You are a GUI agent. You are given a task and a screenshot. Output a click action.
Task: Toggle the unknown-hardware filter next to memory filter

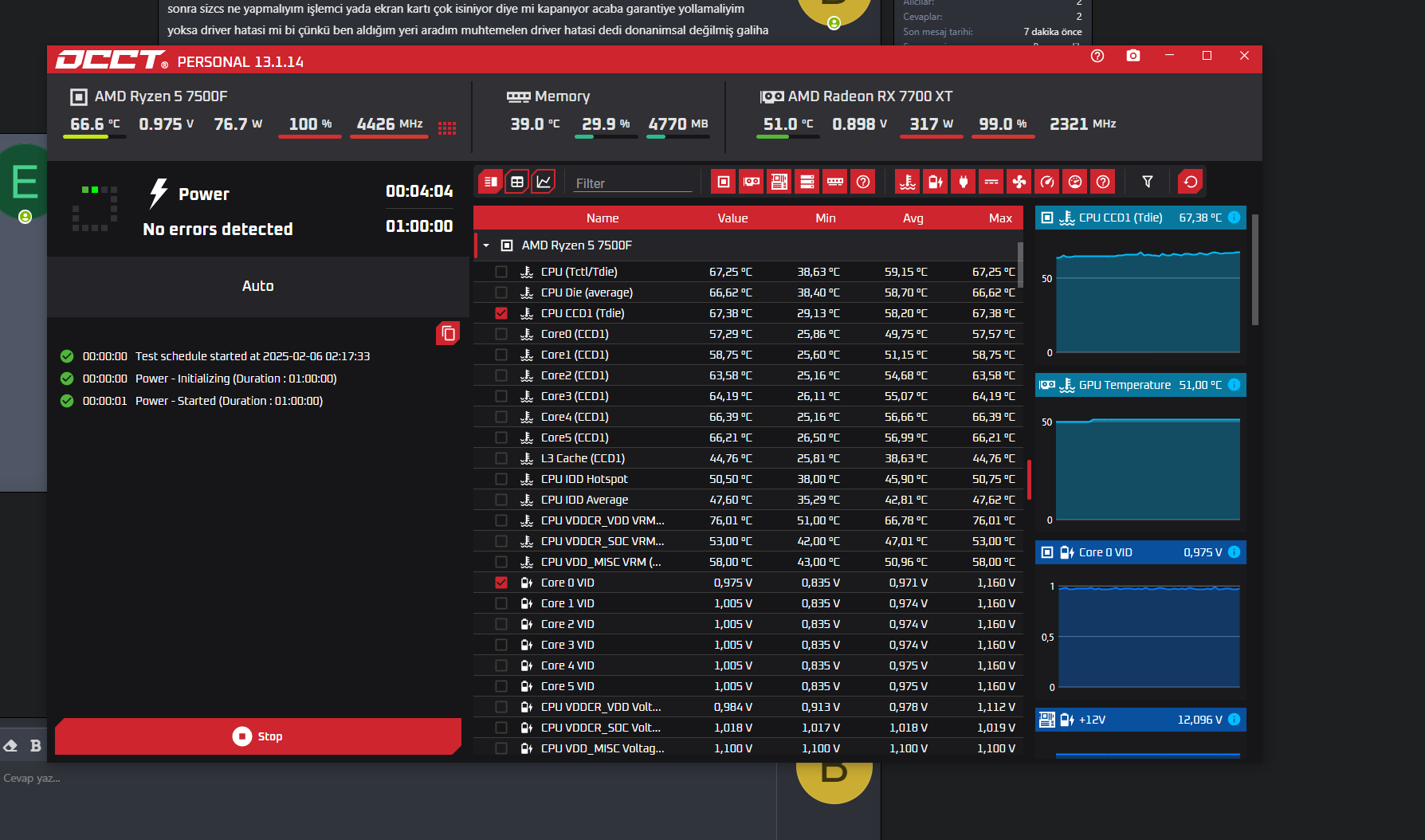tap(863, 182)
